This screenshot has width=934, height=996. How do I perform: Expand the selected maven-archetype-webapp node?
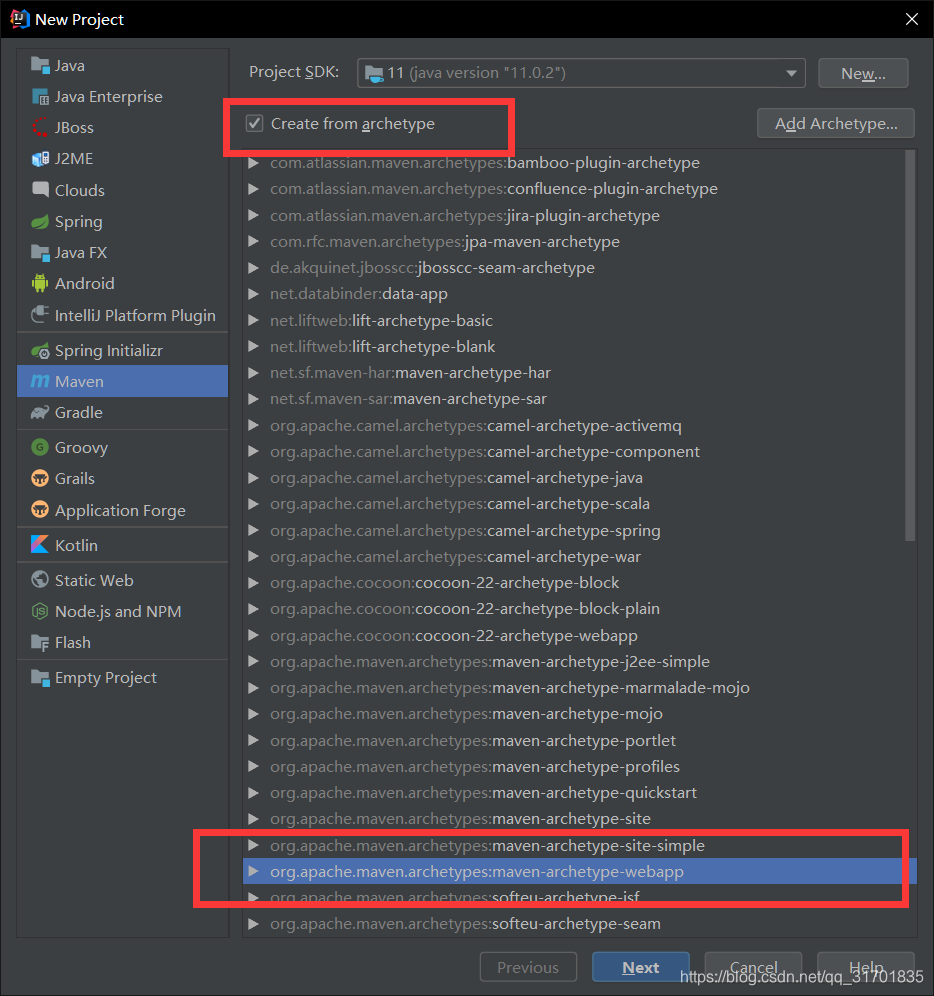(254, 872)
